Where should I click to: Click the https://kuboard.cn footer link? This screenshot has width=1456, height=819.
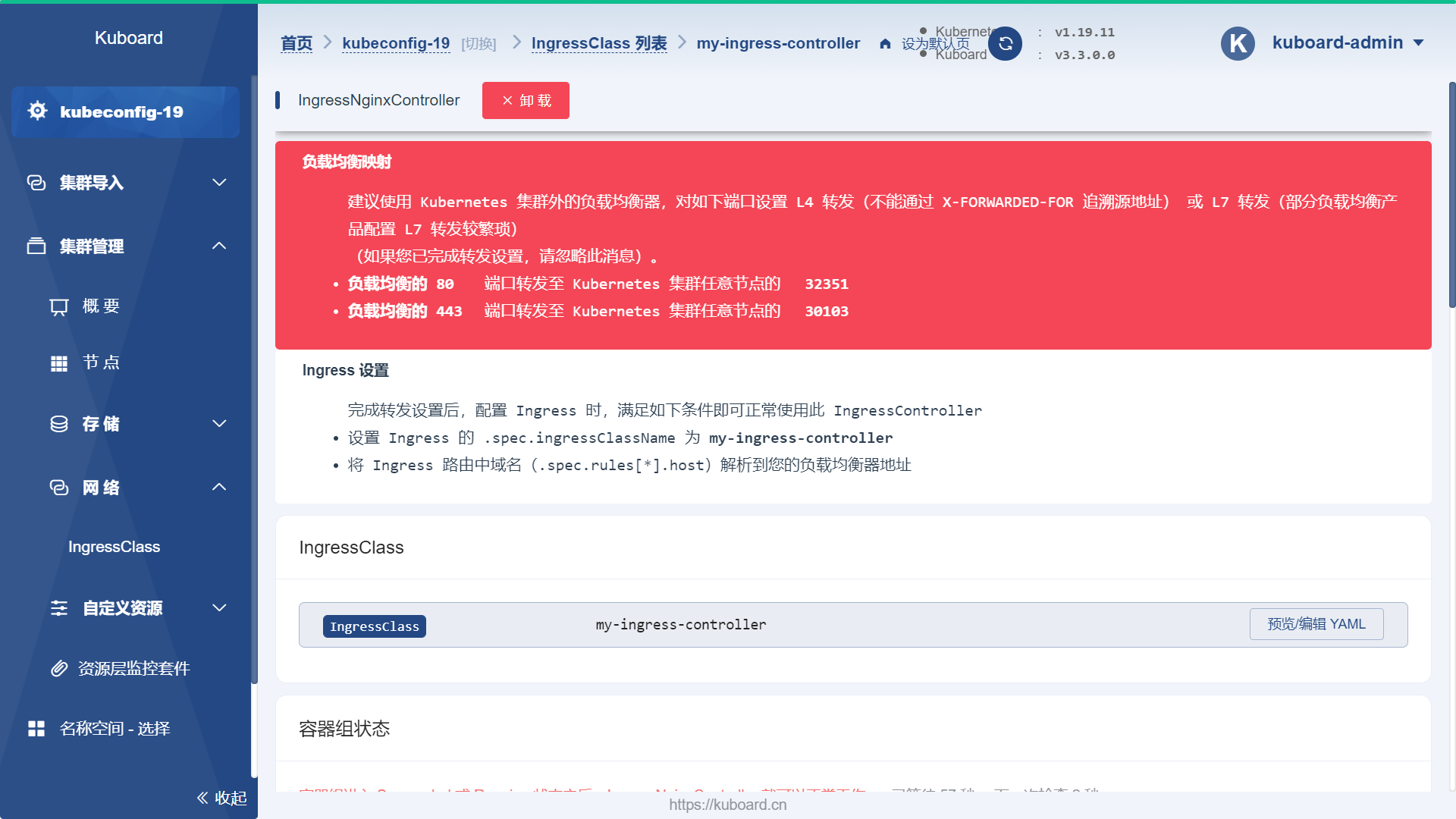tap(728, 805)
